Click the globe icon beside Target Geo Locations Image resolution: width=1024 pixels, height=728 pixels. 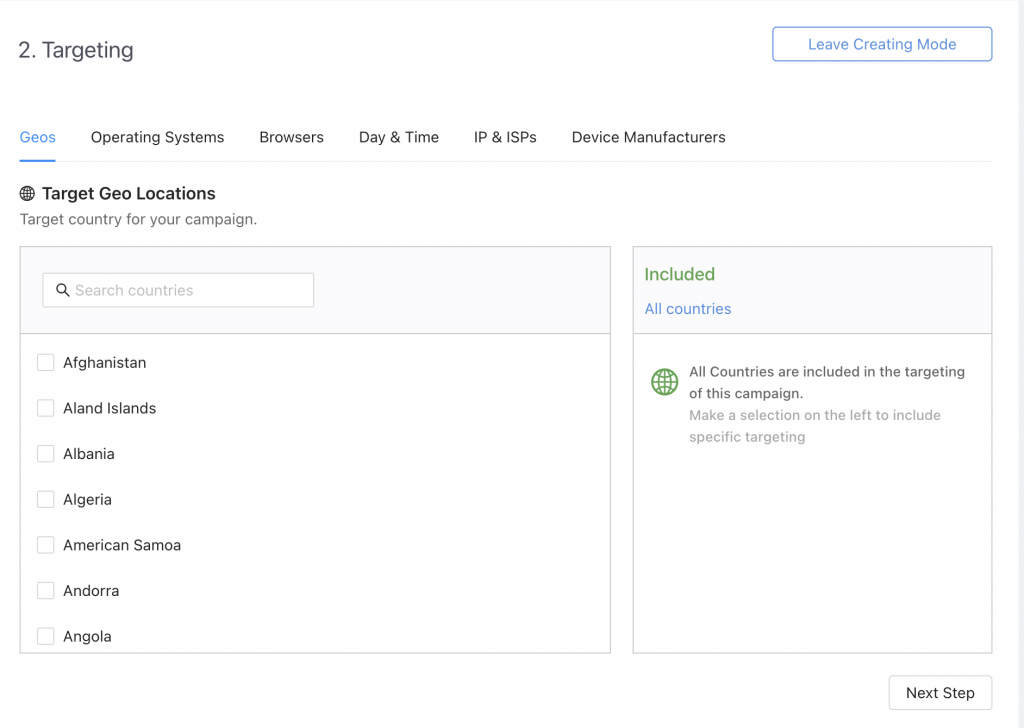click(x=27, y=194)
